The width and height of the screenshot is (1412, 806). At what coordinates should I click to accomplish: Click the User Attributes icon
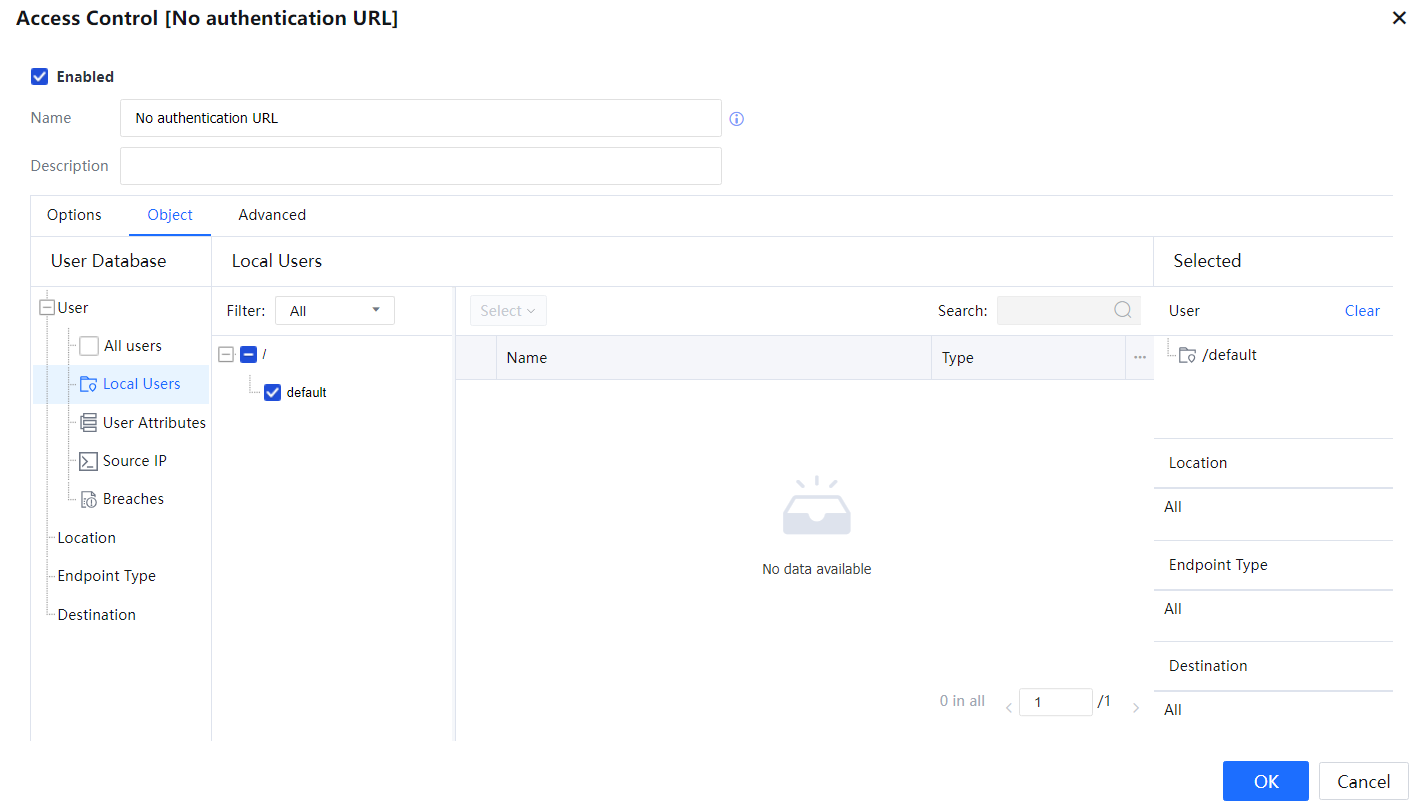[88, 423]
